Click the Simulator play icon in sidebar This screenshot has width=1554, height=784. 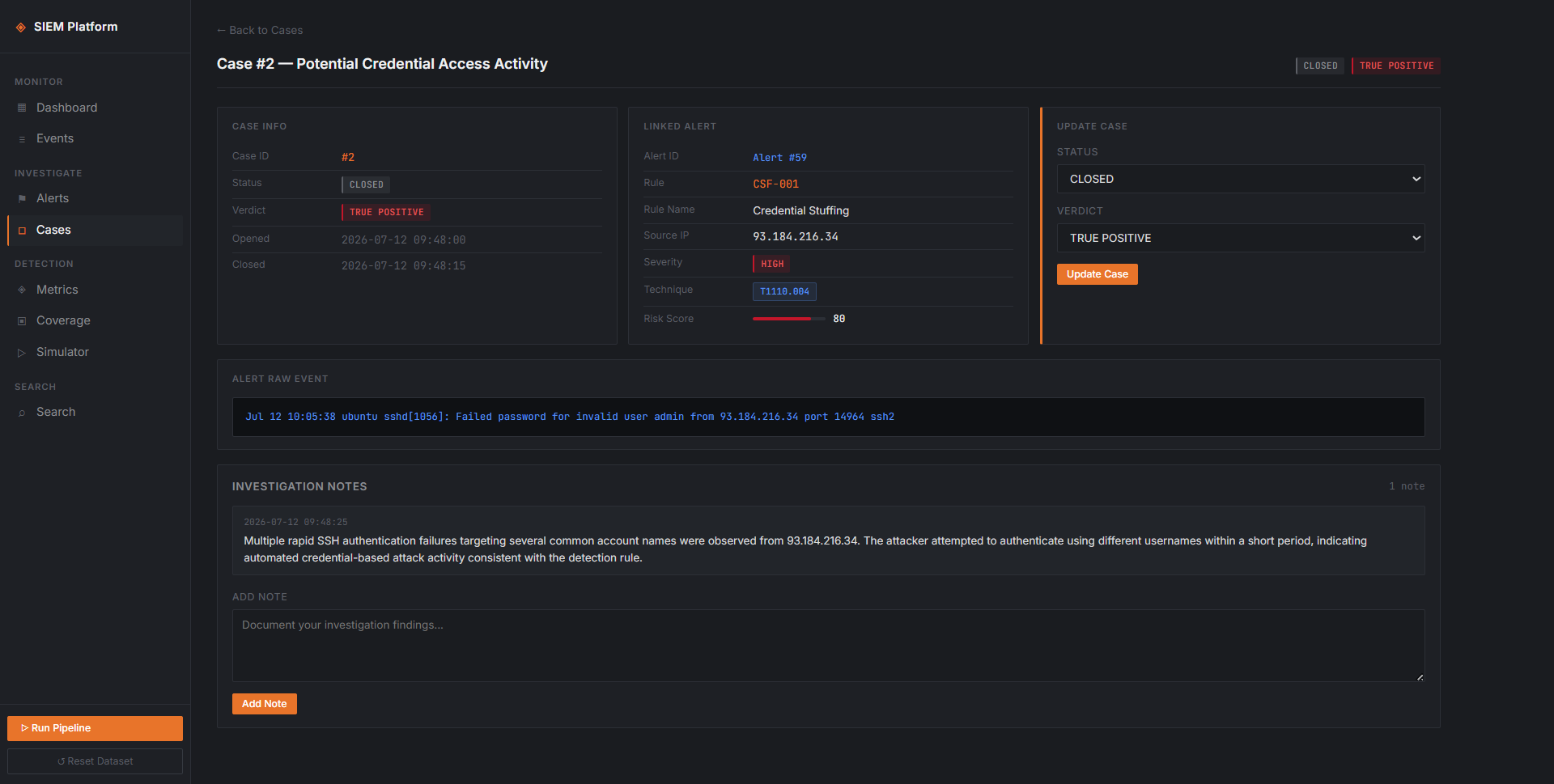tap(22, 353)
